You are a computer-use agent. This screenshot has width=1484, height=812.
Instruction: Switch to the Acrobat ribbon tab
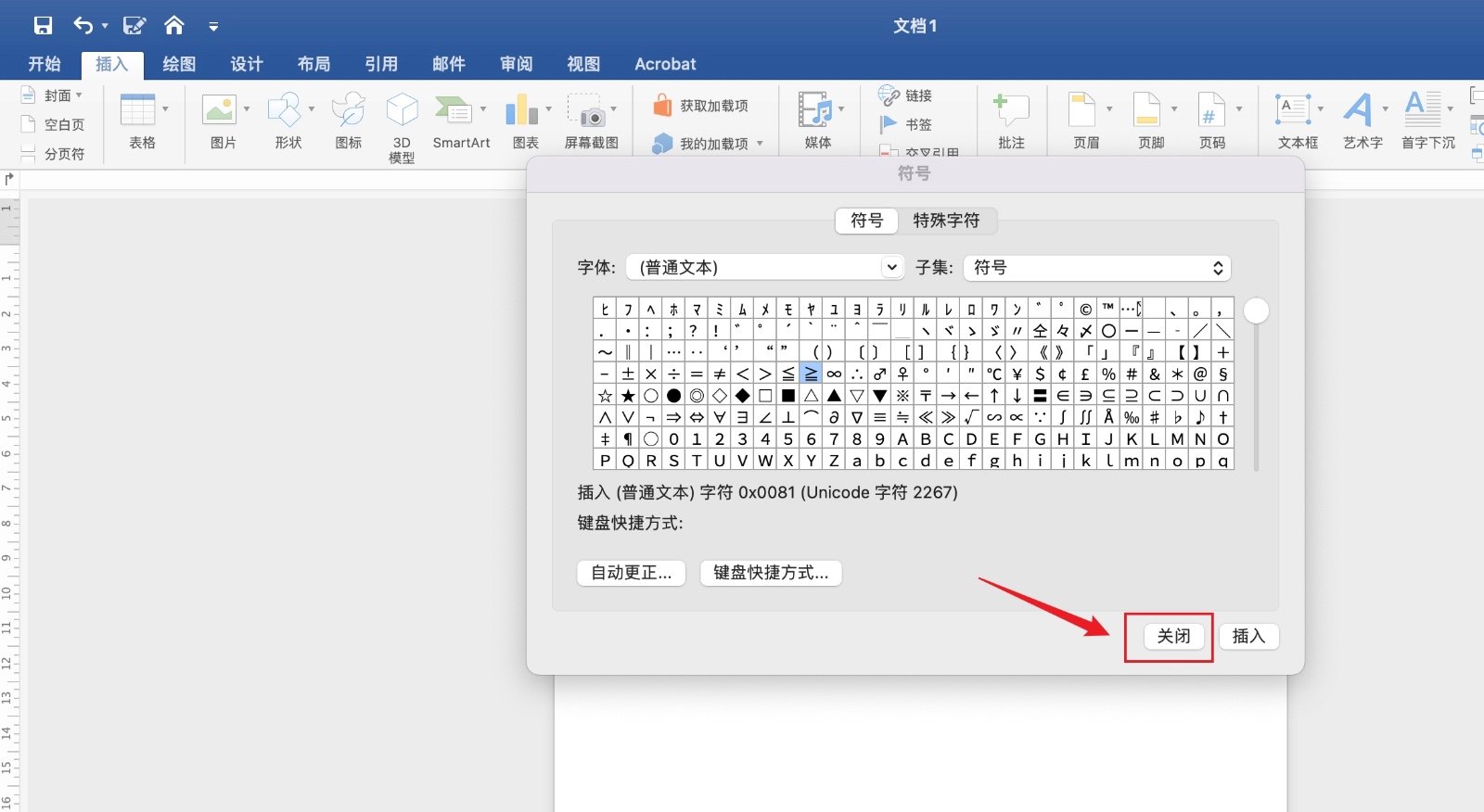tap(665, 64)
